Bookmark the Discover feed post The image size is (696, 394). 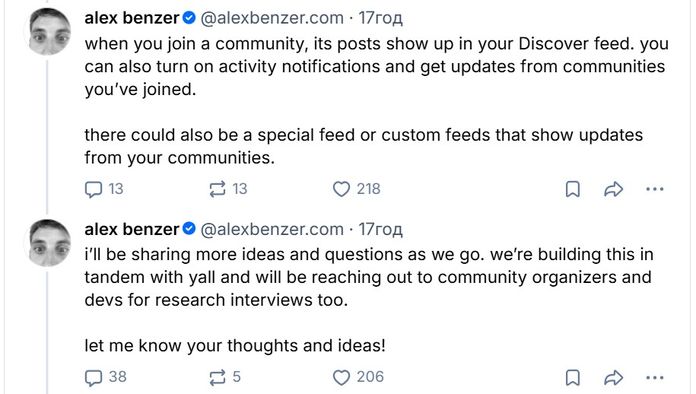pos(573,189)
